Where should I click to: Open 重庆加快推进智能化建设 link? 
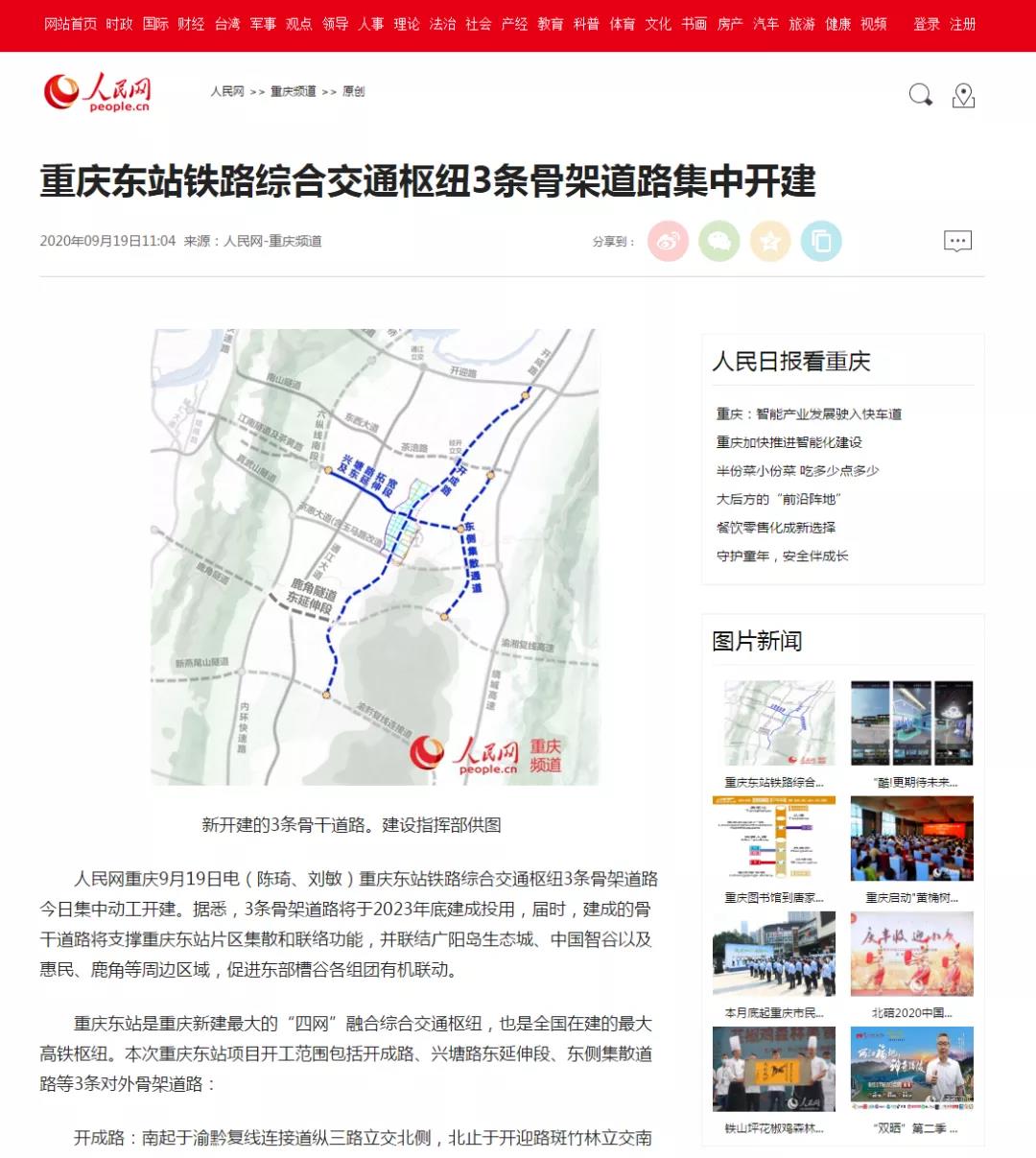(x=789, y=442)
